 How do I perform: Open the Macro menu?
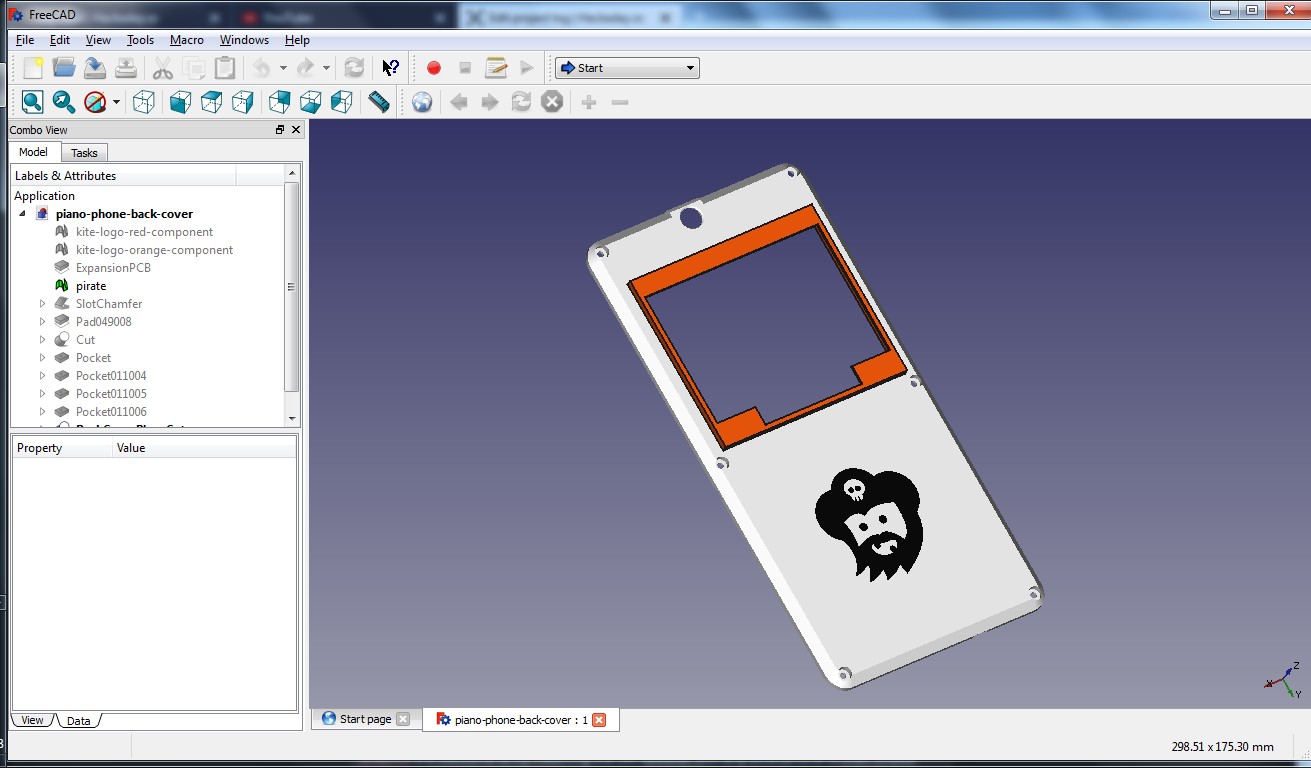186,40
